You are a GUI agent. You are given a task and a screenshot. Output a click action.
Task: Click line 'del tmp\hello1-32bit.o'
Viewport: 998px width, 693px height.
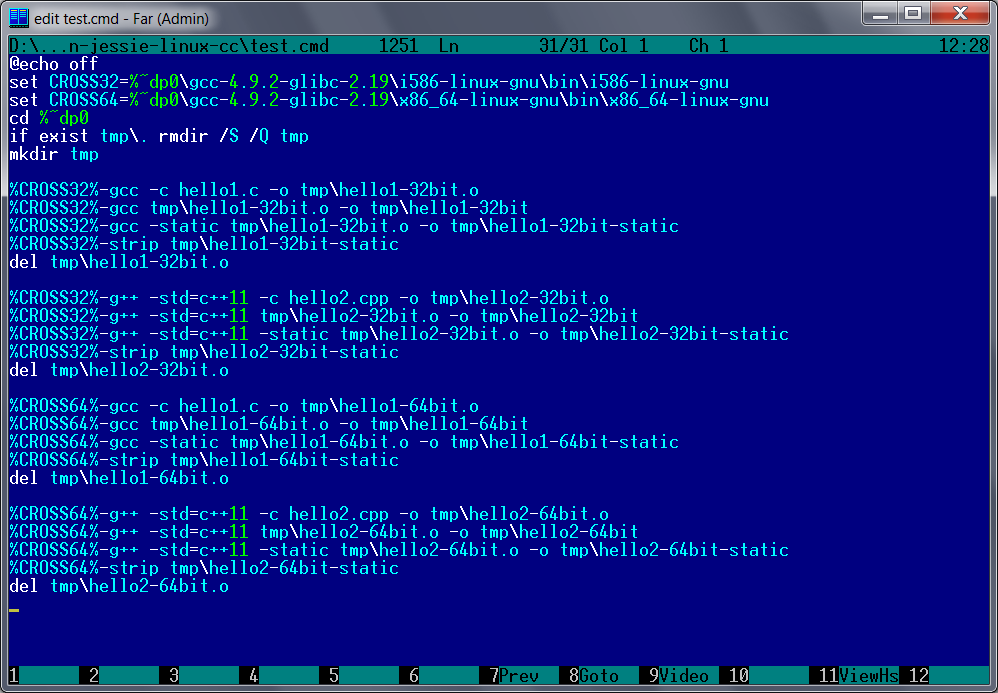[x=119, y=262]
